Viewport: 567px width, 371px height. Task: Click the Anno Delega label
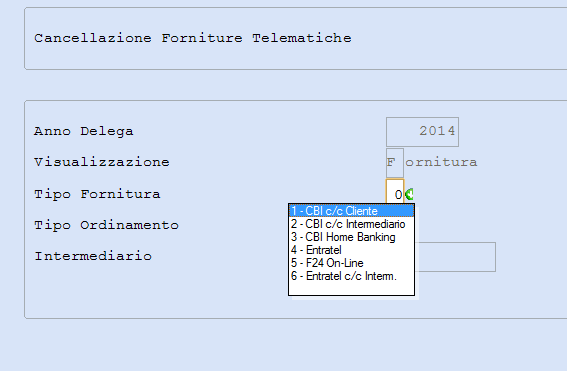[x=84, y=131]
